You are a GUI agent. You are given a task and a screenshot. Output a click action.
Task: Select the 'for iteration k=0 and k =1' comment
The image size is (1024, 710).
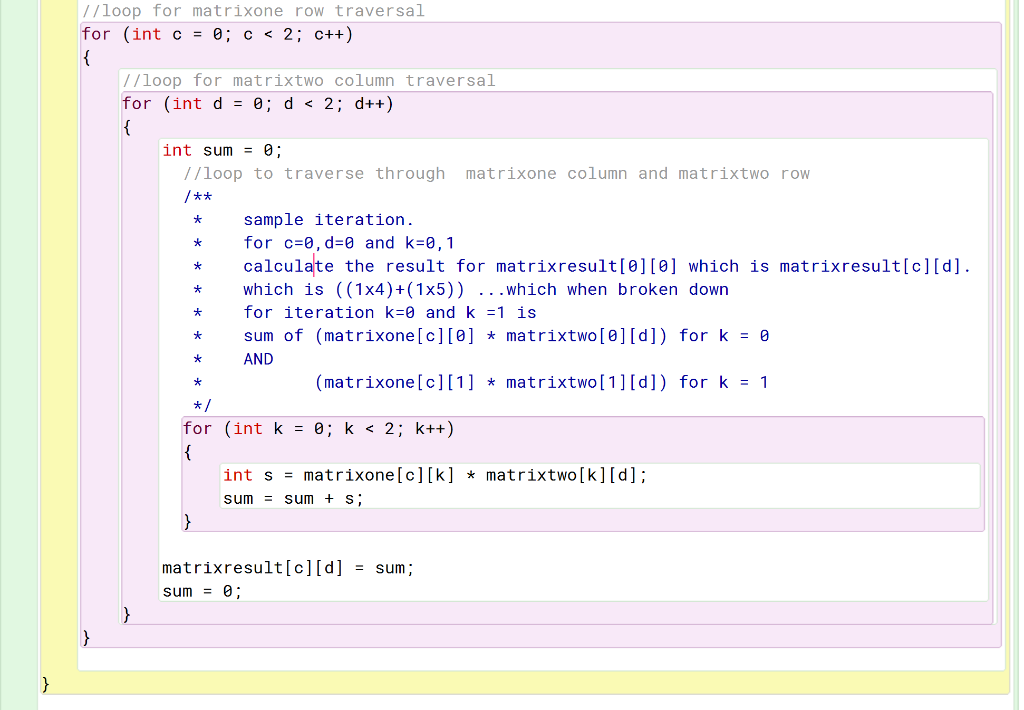pos(365,312)
